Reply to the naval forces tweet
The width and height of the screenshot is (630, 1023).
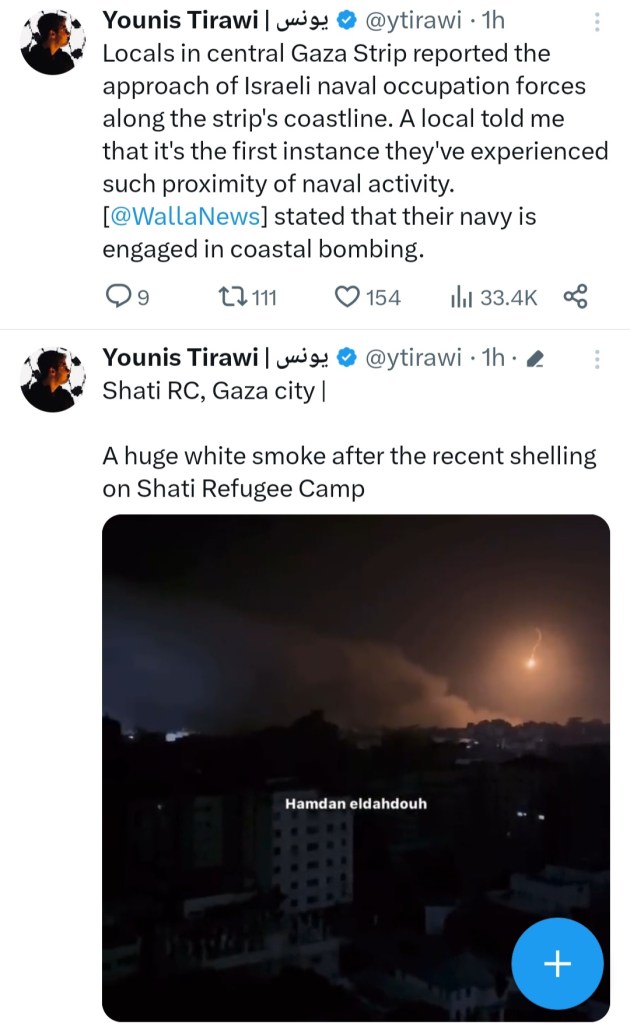(119, 297)
